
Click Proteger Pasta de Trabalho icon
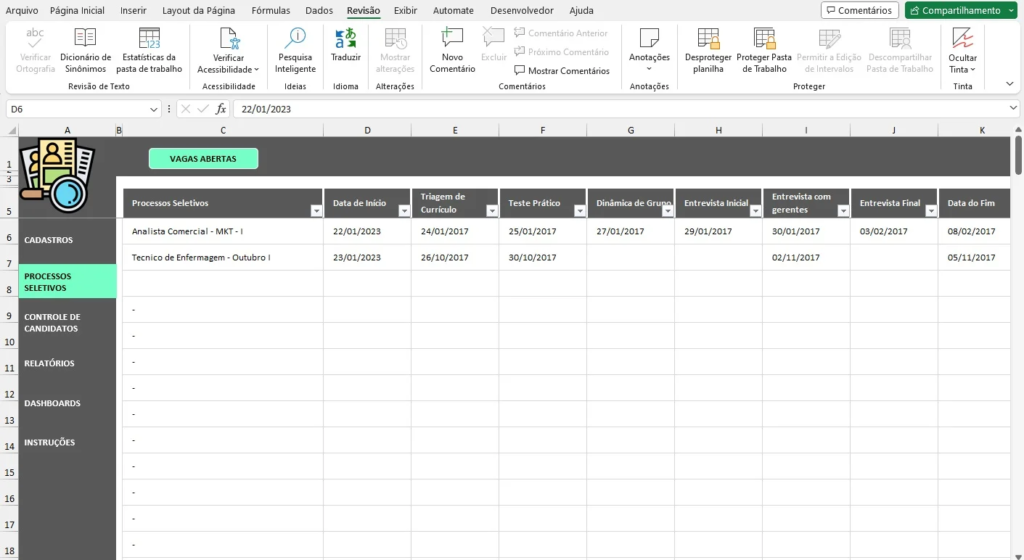(x=764, y=39)
